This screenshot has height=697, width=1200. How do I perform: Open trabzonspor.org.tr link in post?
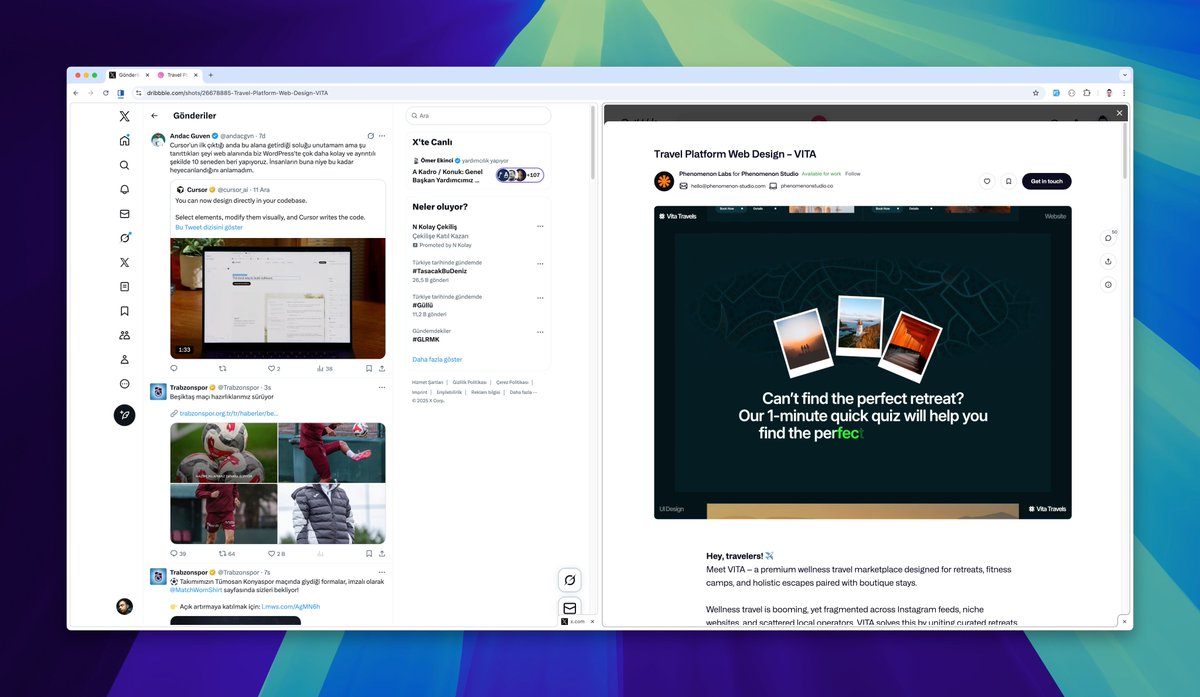point(229,412)
